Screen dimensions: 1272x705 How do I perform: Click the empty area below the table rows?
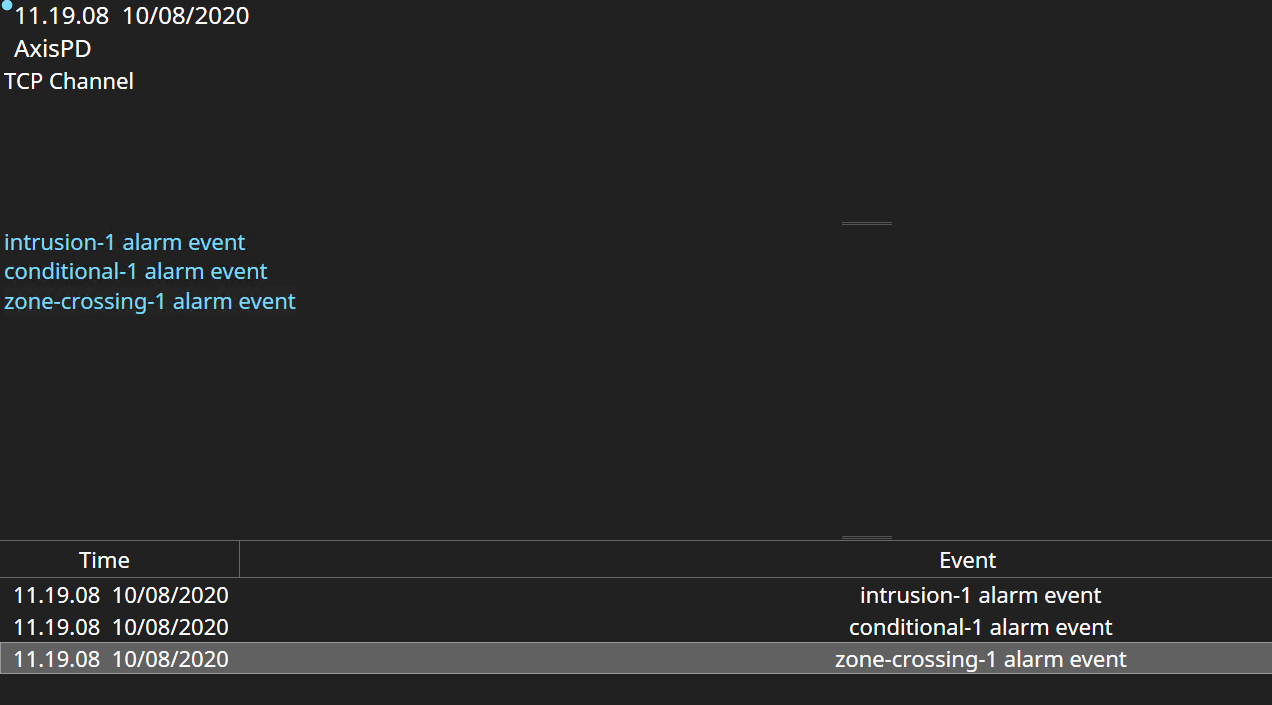636,690
